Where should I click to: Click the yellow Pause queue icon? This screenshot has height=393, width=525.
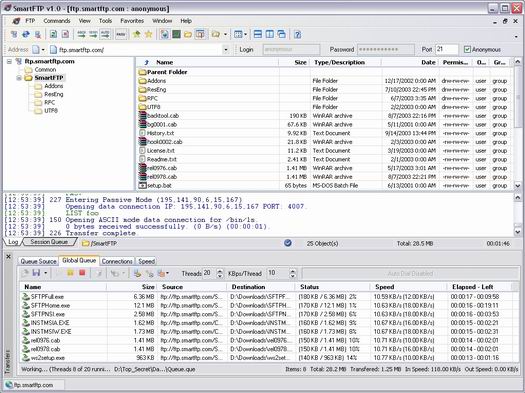click(x=70, y=273)
